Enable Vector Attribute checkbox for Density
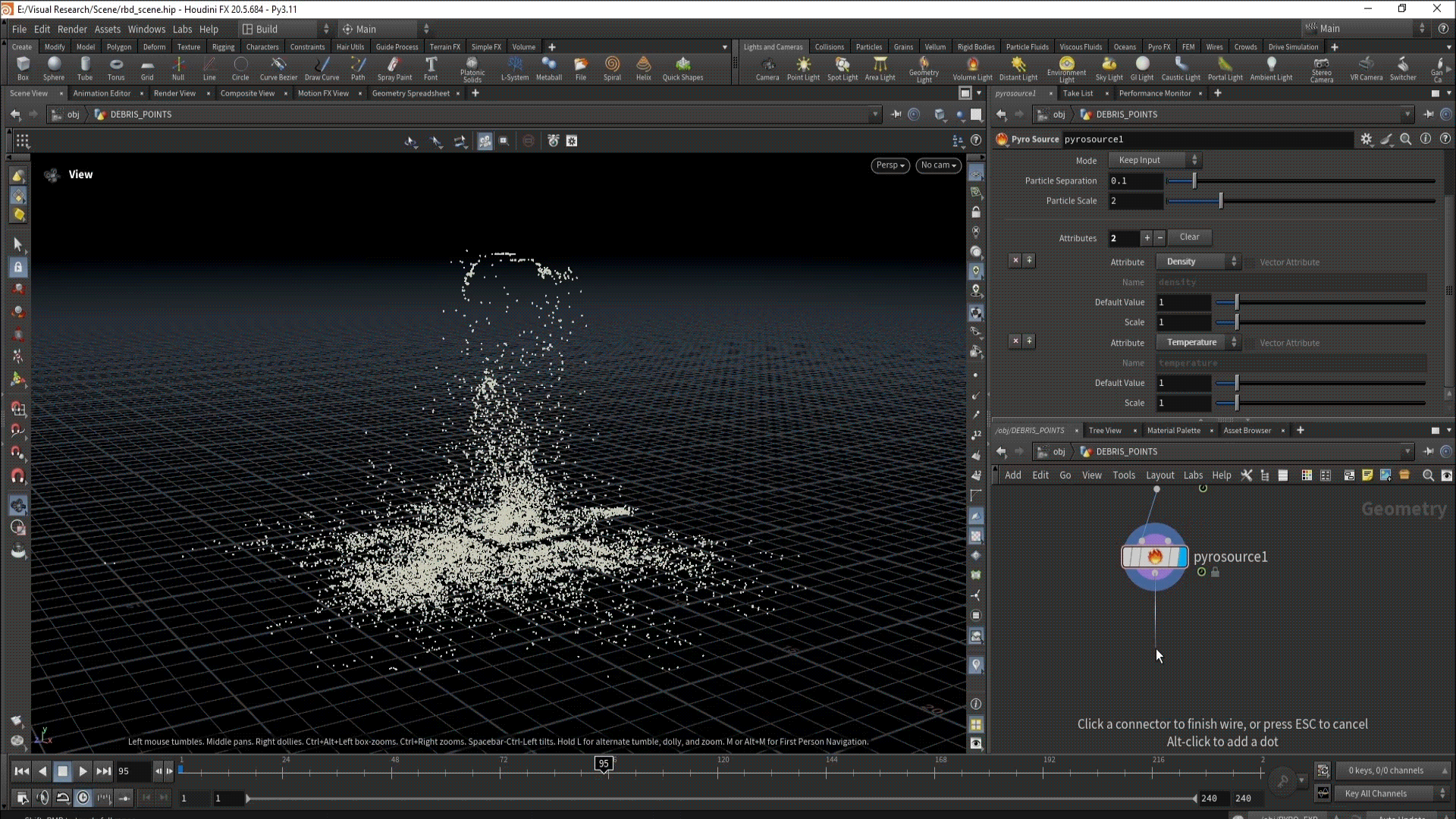Image resolution: width=1456 pixels, height=819 pixels. tap(1250, 262)
